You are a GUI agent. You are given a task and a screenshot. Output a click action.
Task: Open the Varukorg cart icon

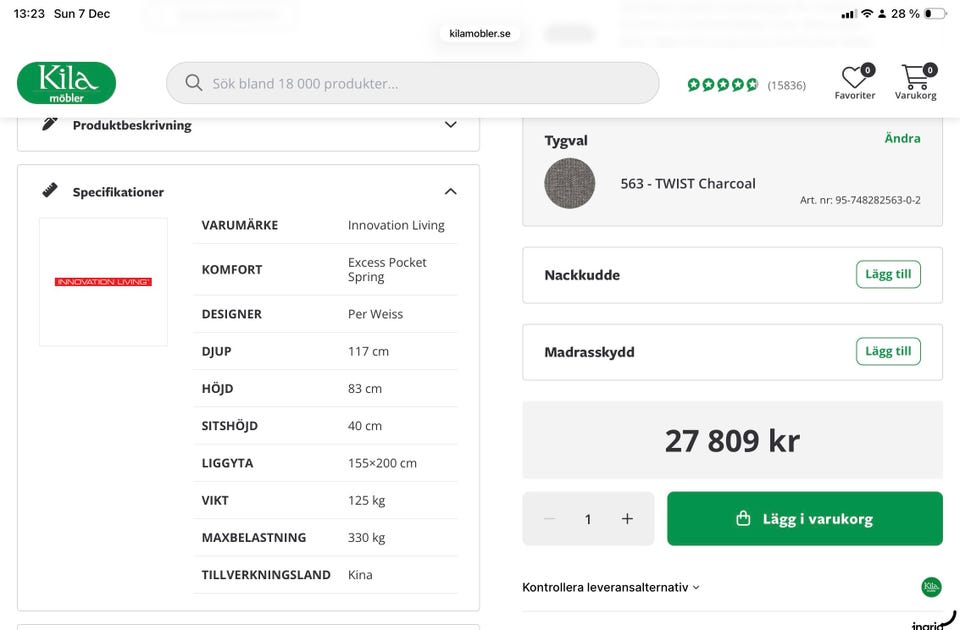point(915,79)
